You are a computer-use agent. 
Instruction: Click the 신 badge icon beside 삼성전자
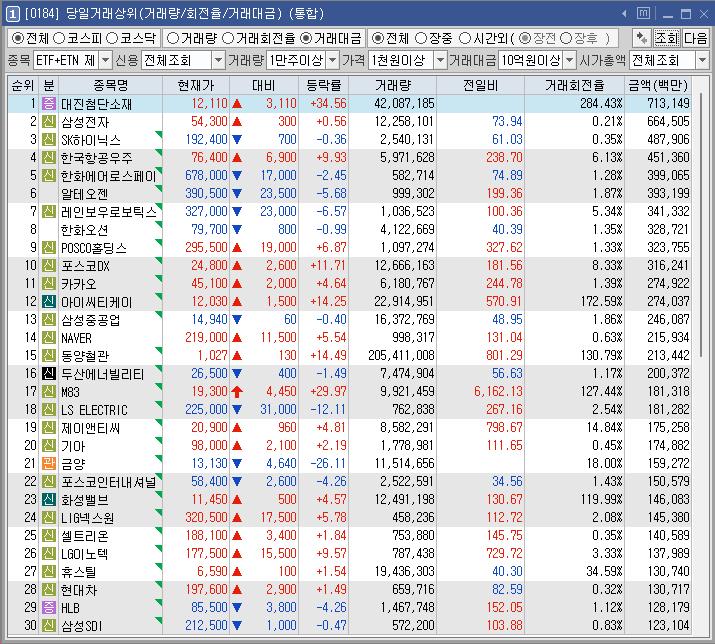point(49,121)
